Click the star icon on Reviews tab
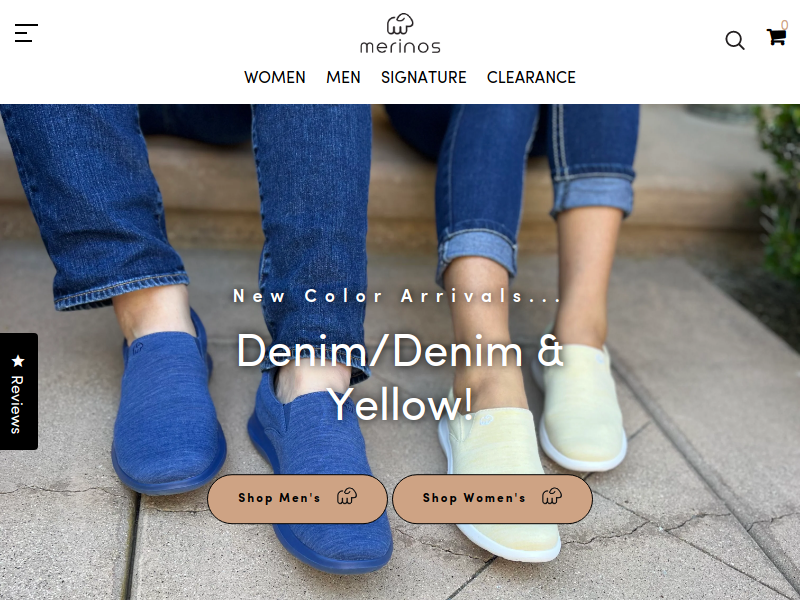The height and width of the screenshot is (600, 800). [18, 361]
